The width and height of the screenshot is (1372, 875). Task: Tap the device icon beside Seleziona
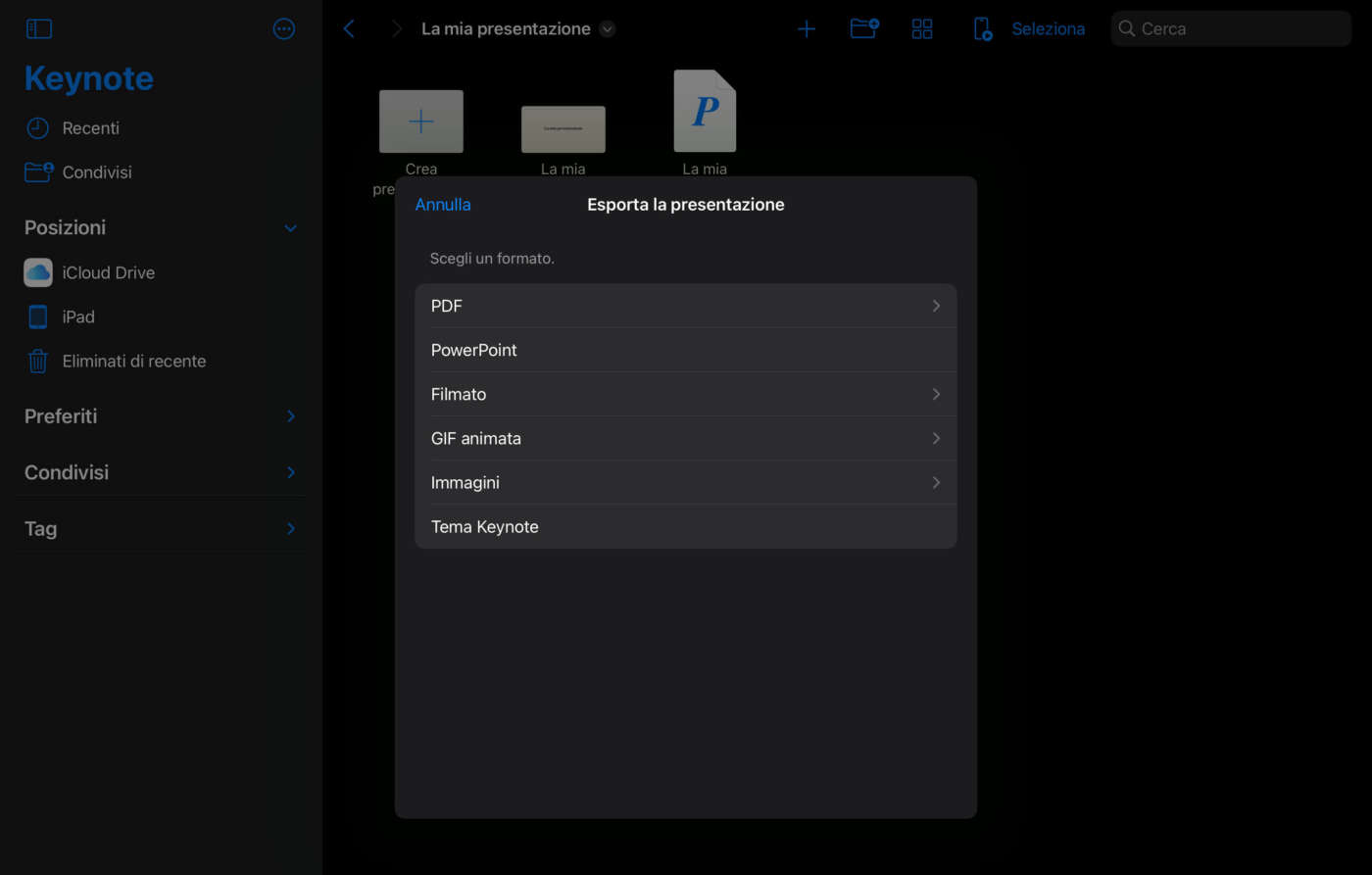pos(982,29)
